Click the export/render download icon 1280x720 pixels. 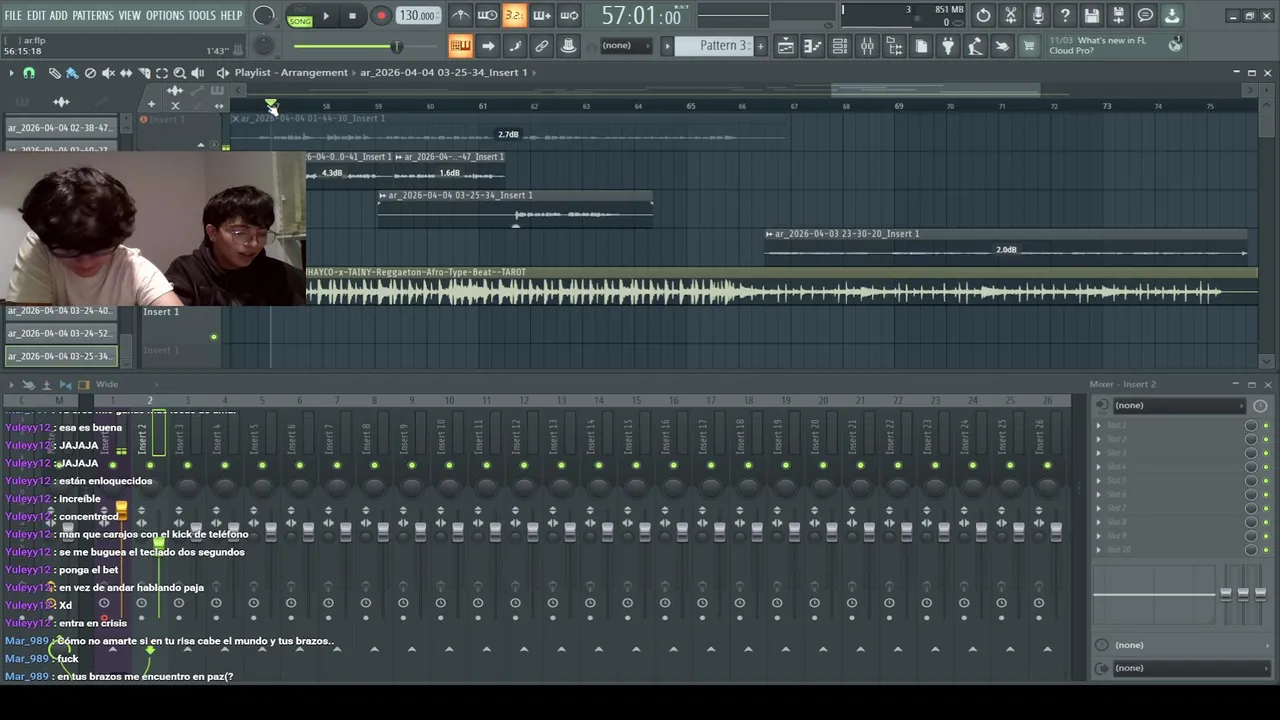1172,15
